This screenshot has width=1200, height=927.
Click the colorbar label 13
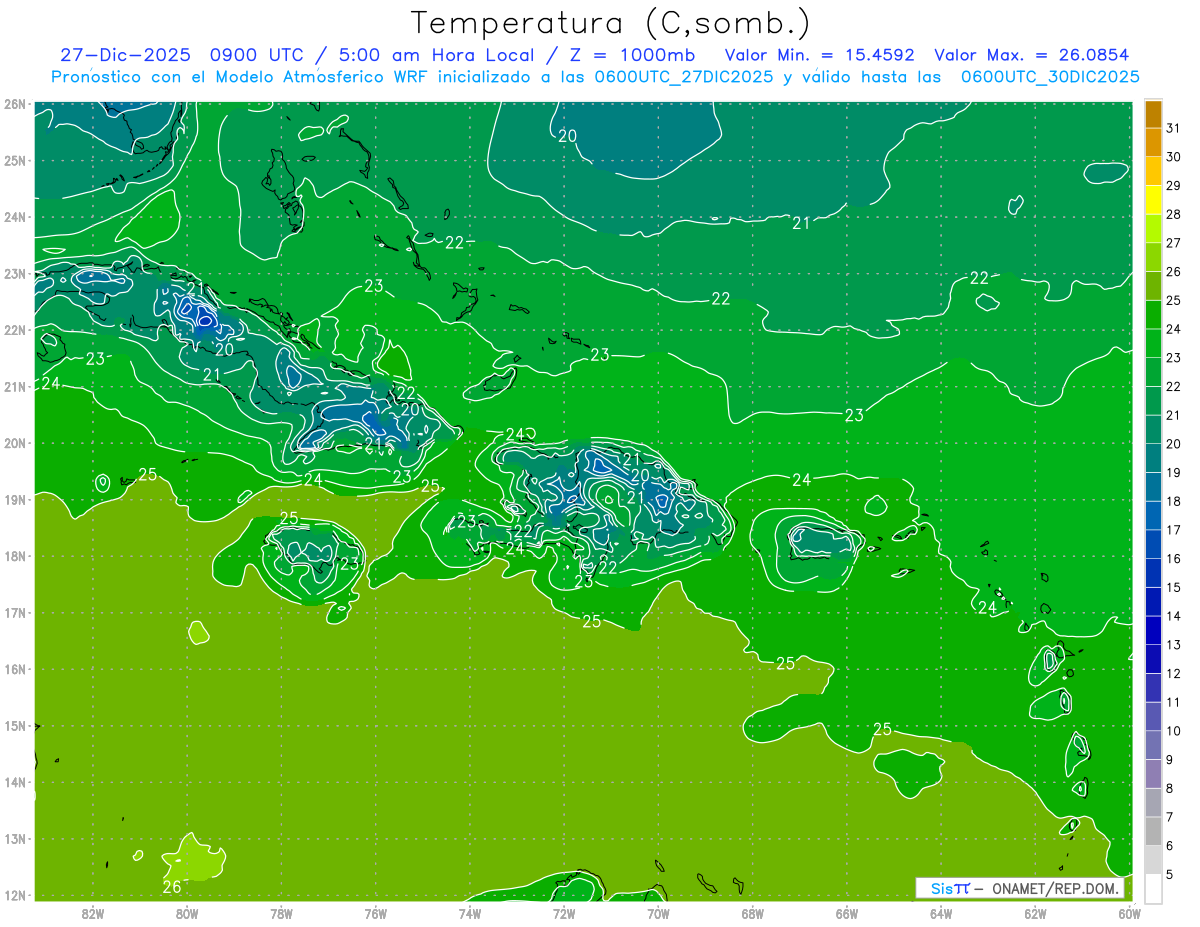(x=1174, y=644)
